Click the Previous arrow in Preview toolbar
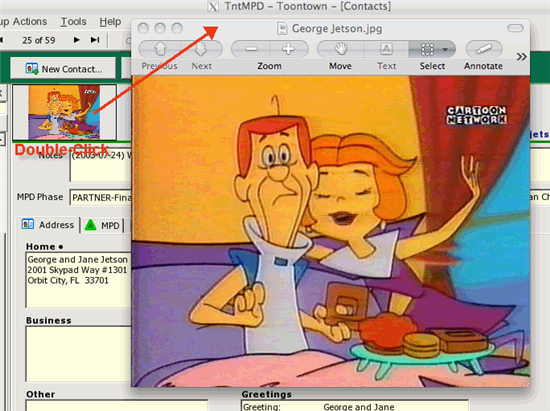Image resolution: width=550 pixels, height=411 pixels. click(160, 49)
